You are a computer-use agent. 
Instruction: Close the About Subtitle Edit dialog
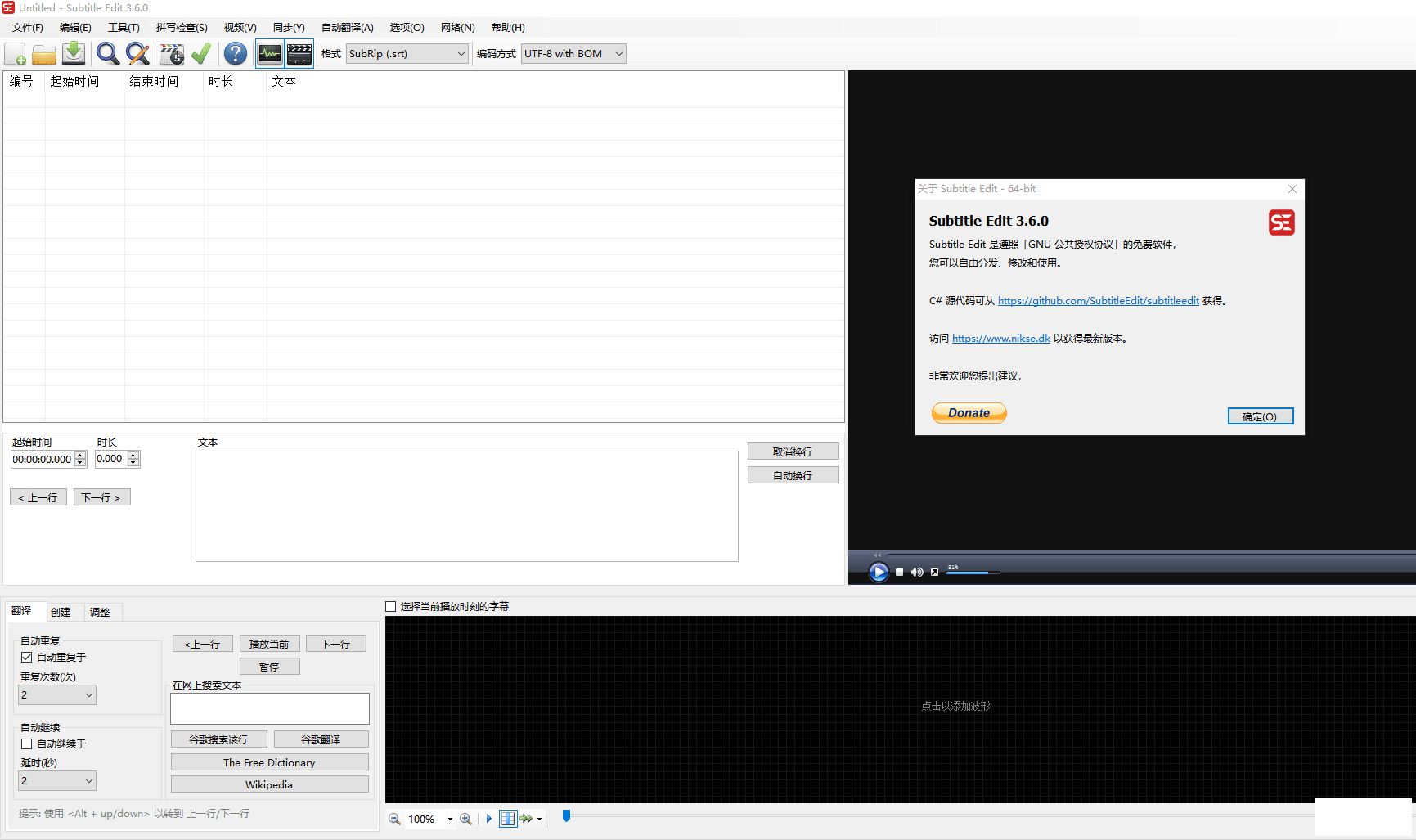point(1292,189)
